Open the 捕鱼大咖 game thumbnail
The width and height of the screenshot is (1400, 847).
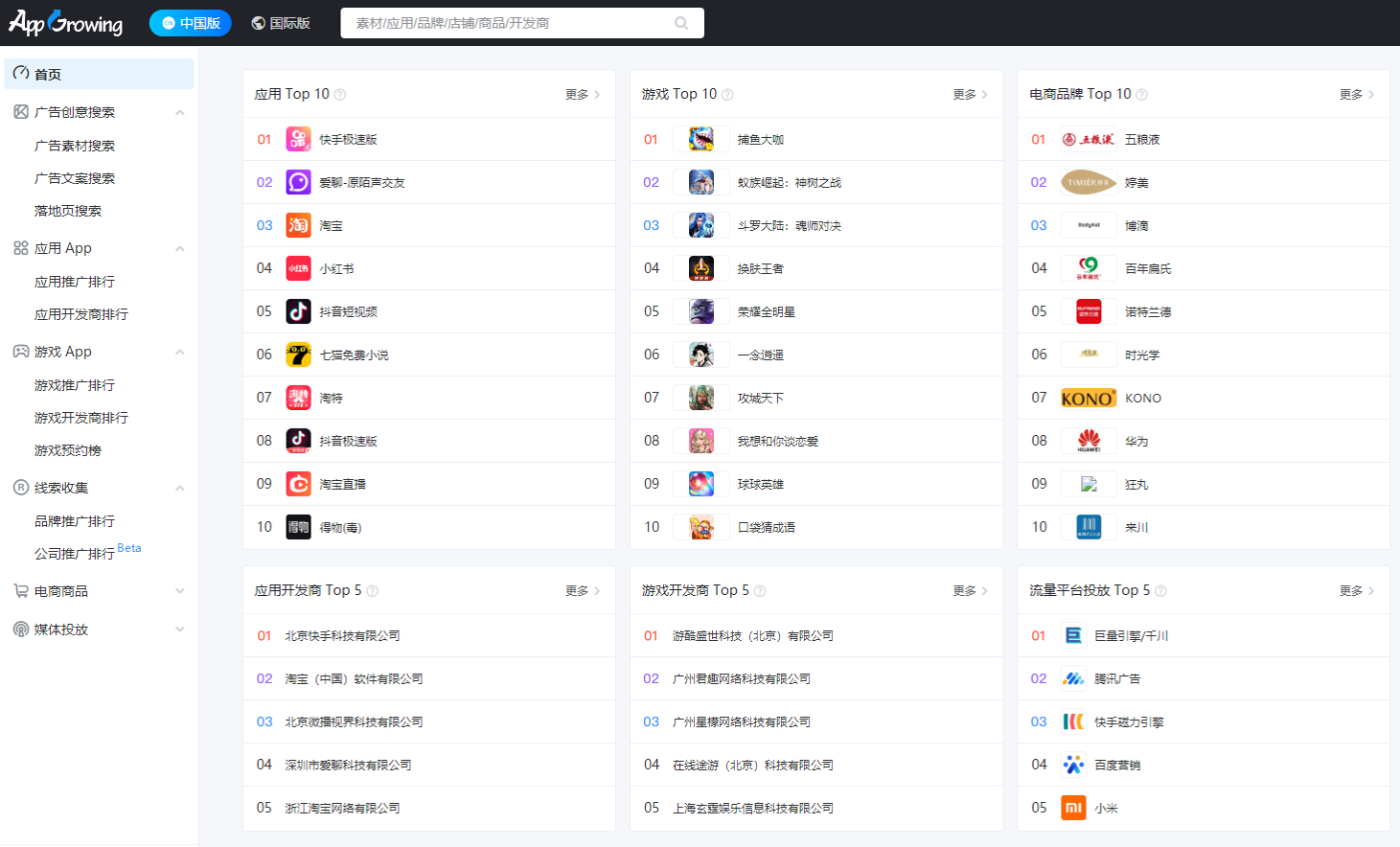[x=701, y=139]
